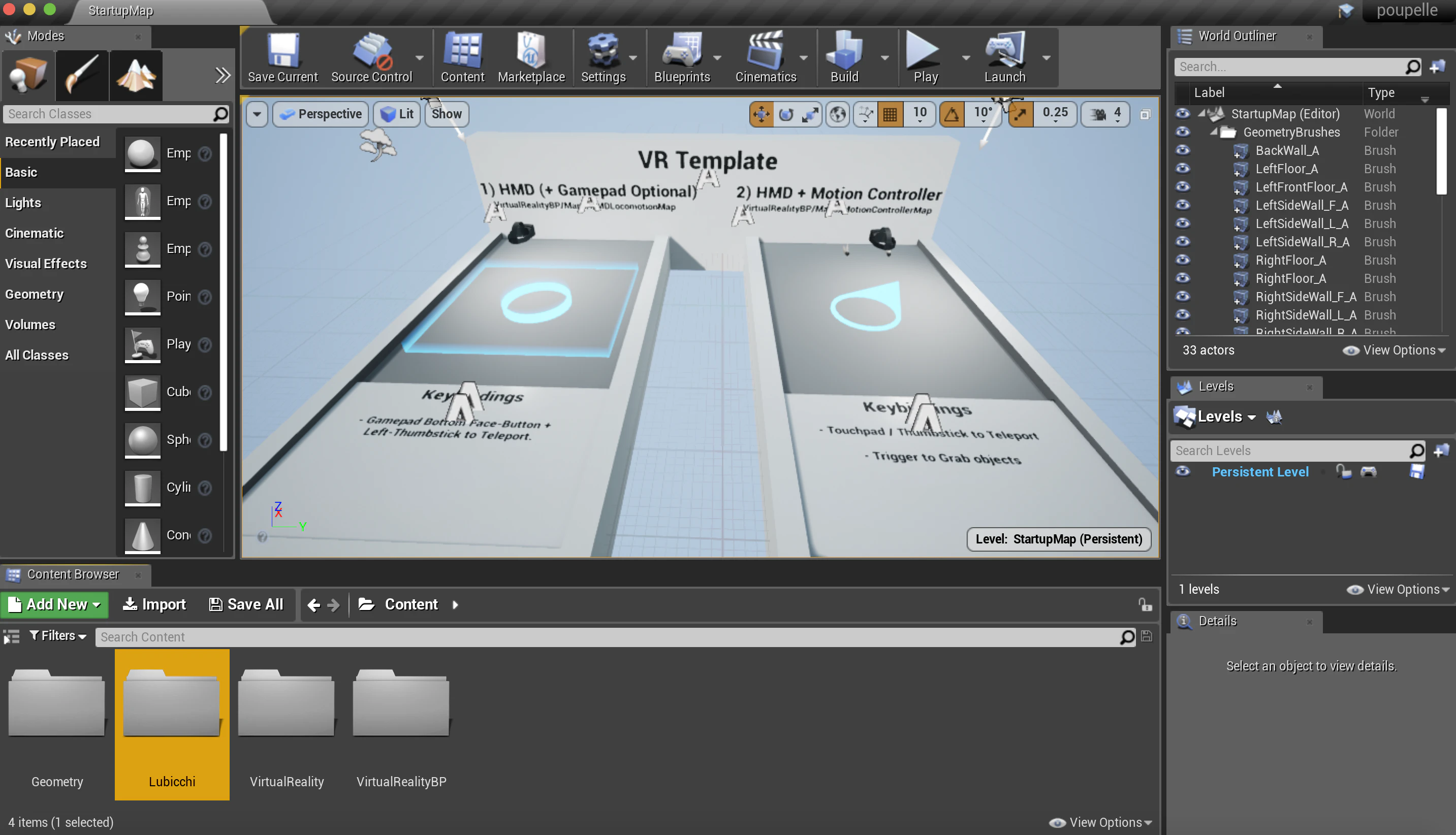Click the Import button in Content Browser
1456x835 pixels.
(x=155, y=604)
